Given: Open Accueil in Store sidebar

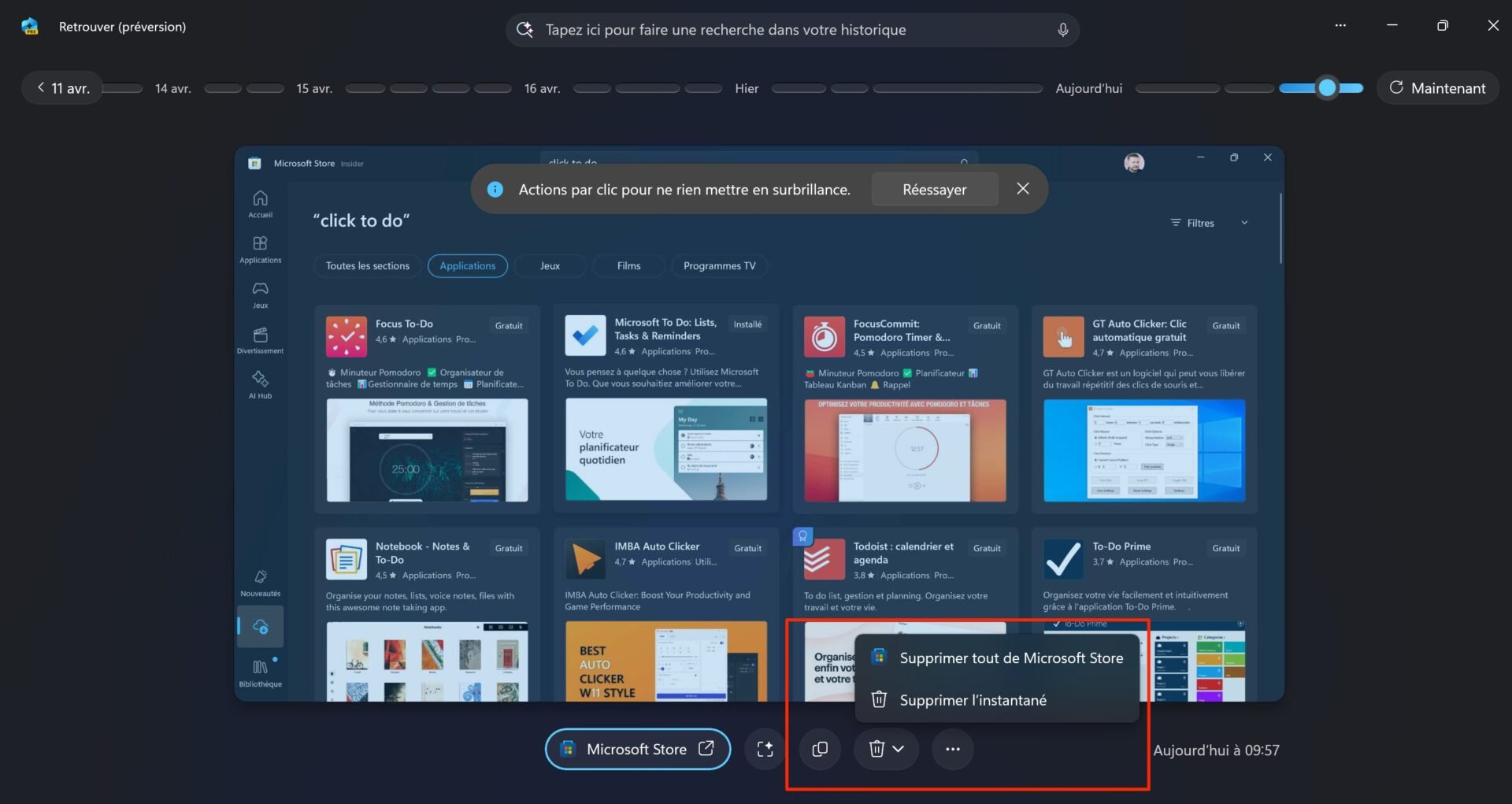Looking at the screenshot, I should pyautogui.click(x=260, y=204).
